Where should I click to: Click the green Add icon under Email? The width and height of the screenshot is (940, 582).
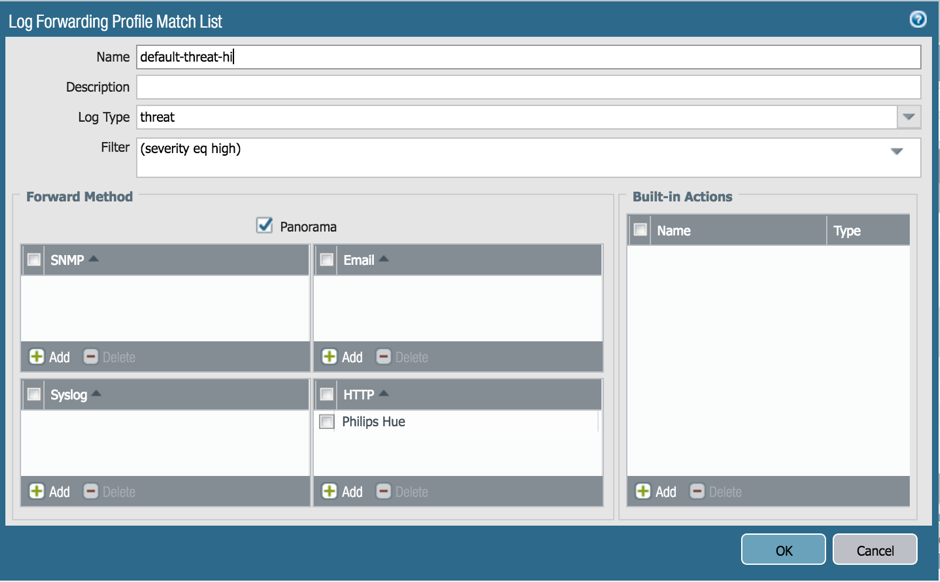tap(329, 357)
